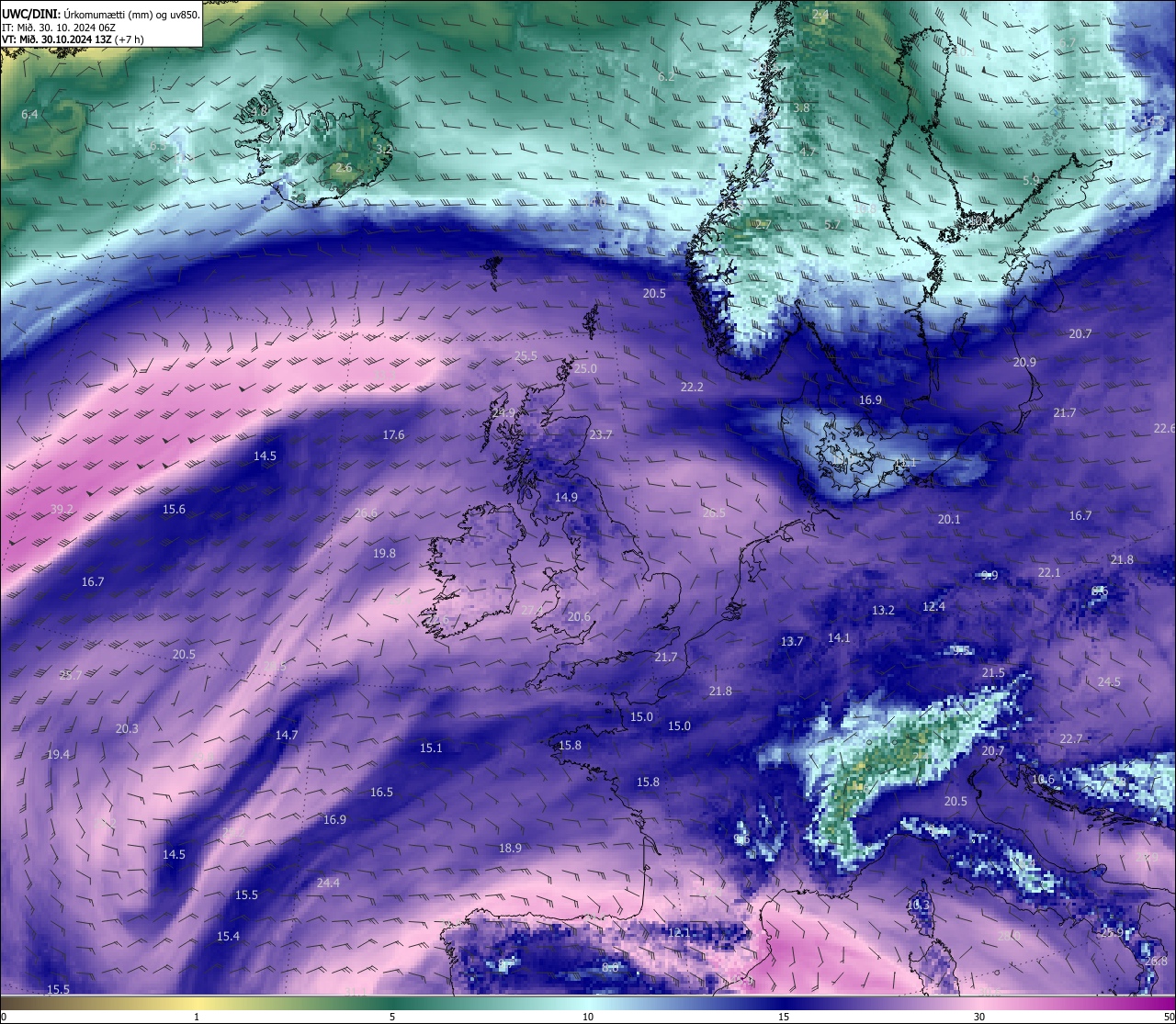The width and height of the screenshot is (1176, 1024).
Task: Click the 20.1 value over northern Germany
Action: 949,519
